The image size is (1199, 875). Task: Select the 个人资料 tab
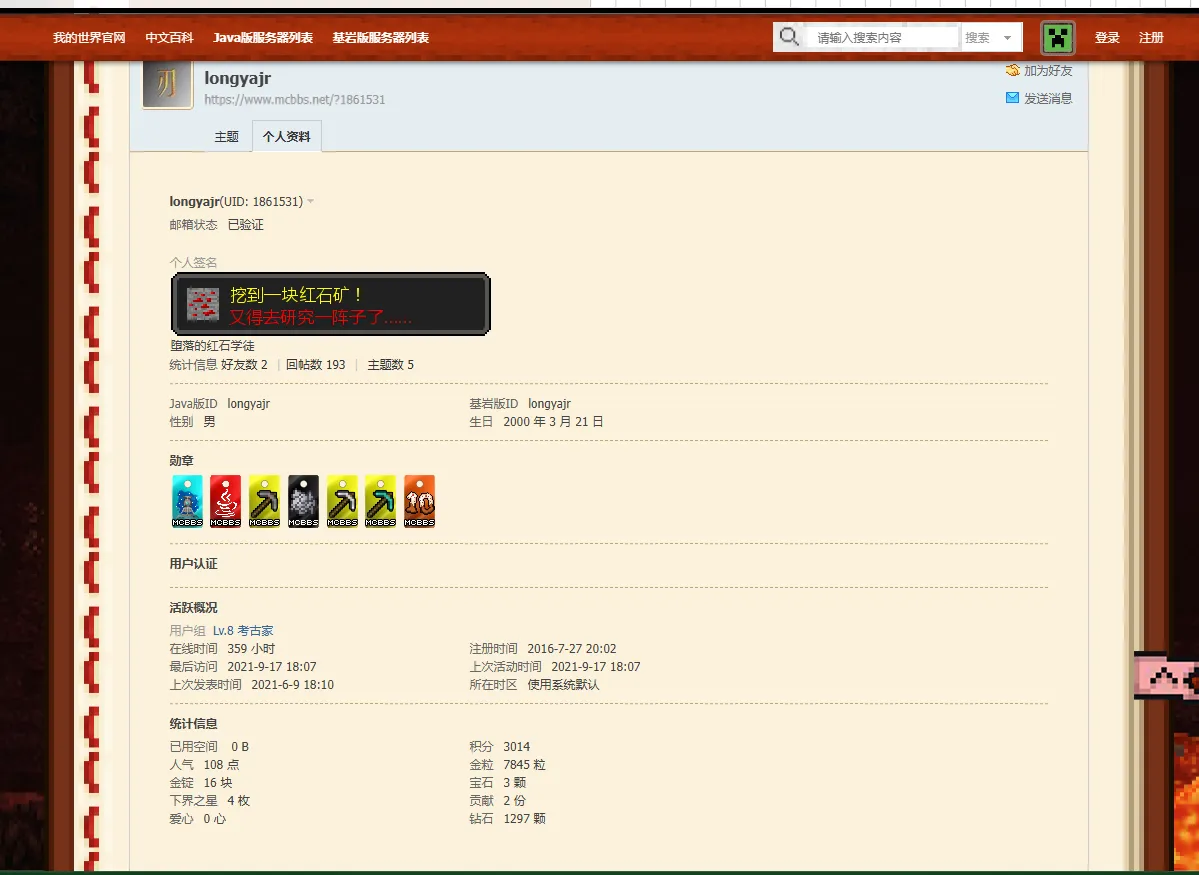coord(287,136)
